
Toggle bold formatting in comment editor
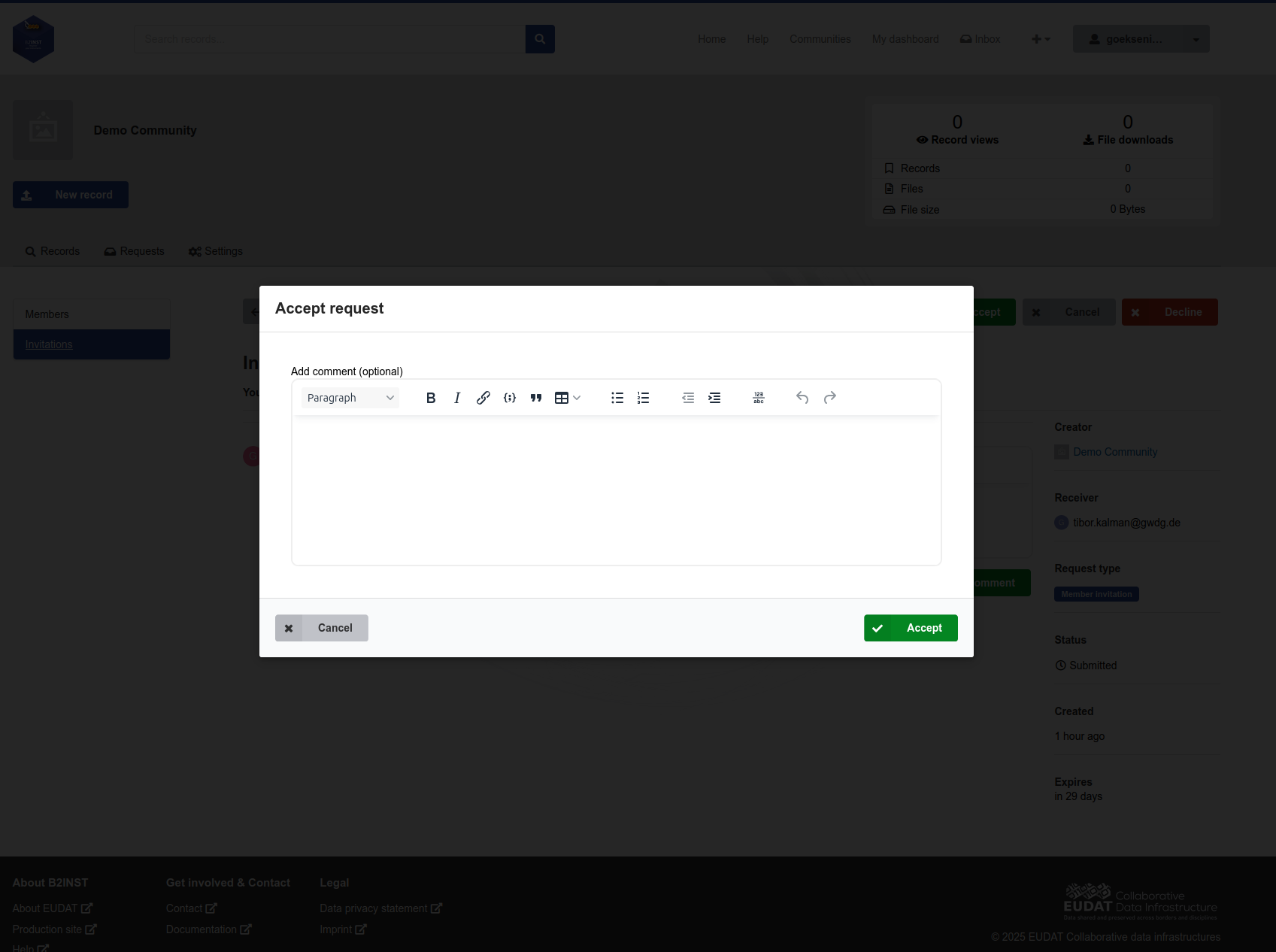point(431,398)
